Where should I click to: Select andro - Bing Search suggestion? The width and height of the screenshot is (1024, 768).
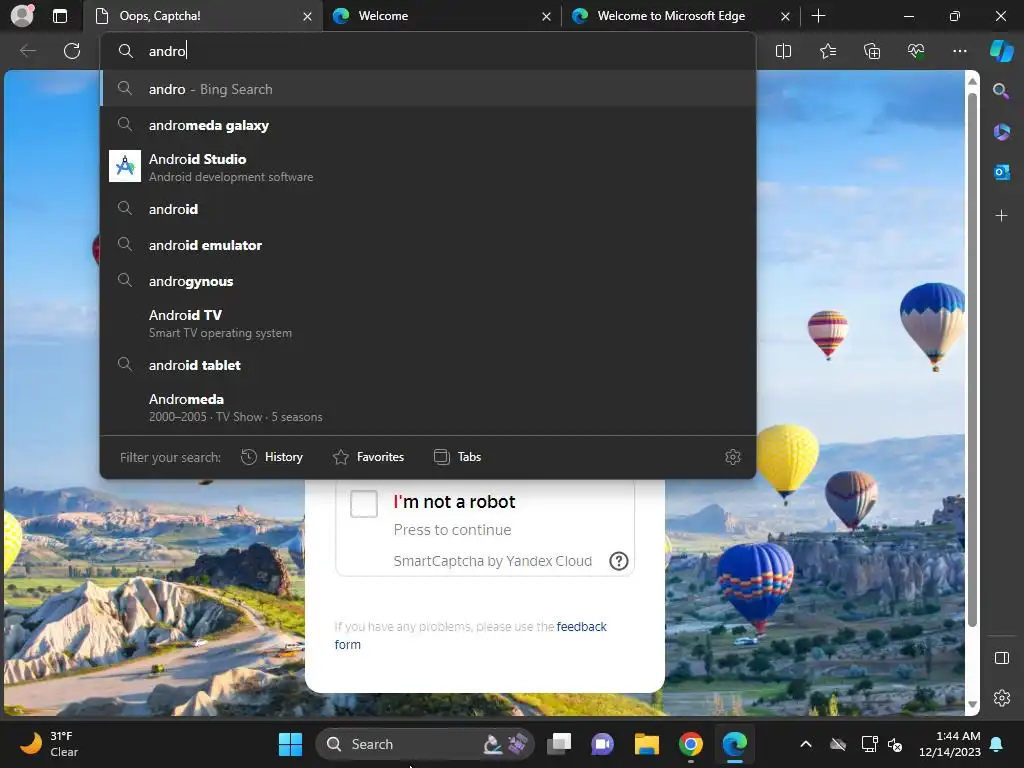tap(428, 89)
